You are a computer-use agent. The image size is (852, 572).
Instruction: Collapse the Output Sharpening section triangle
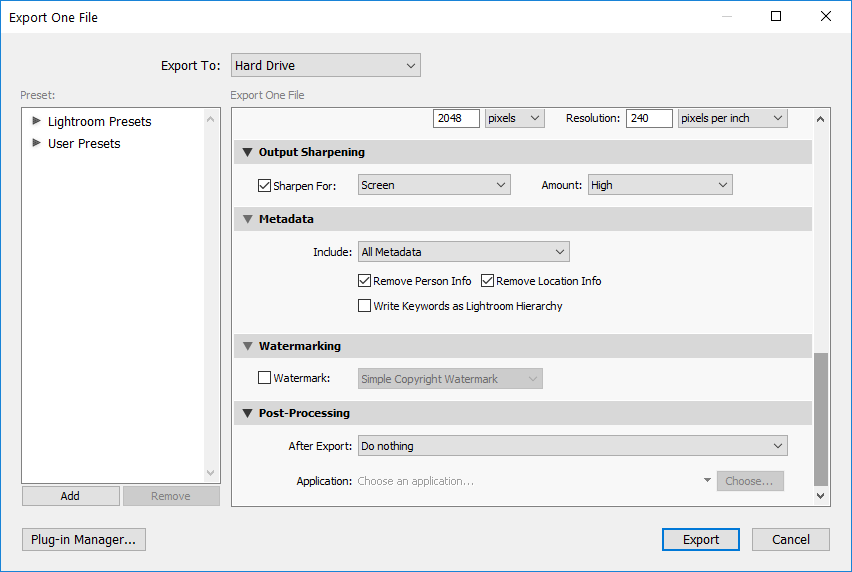[x=247, y=153]
